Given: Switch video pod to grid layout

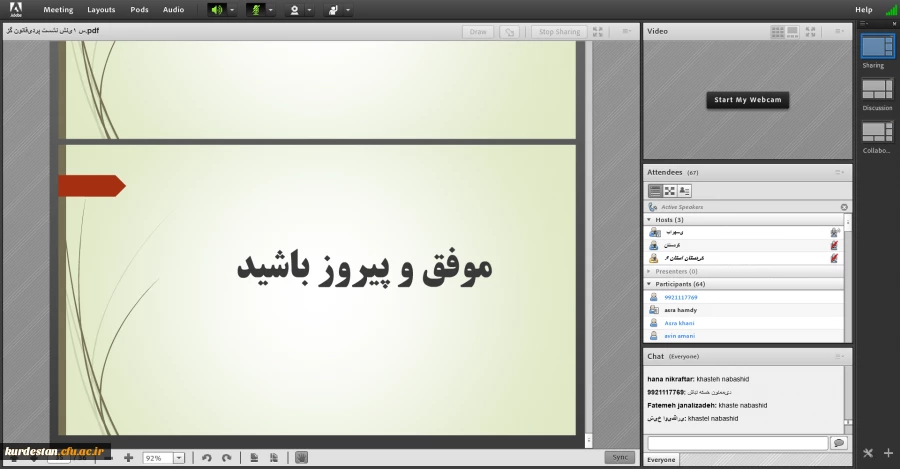Looking at the screenshot, I should [x=777, y=32].
